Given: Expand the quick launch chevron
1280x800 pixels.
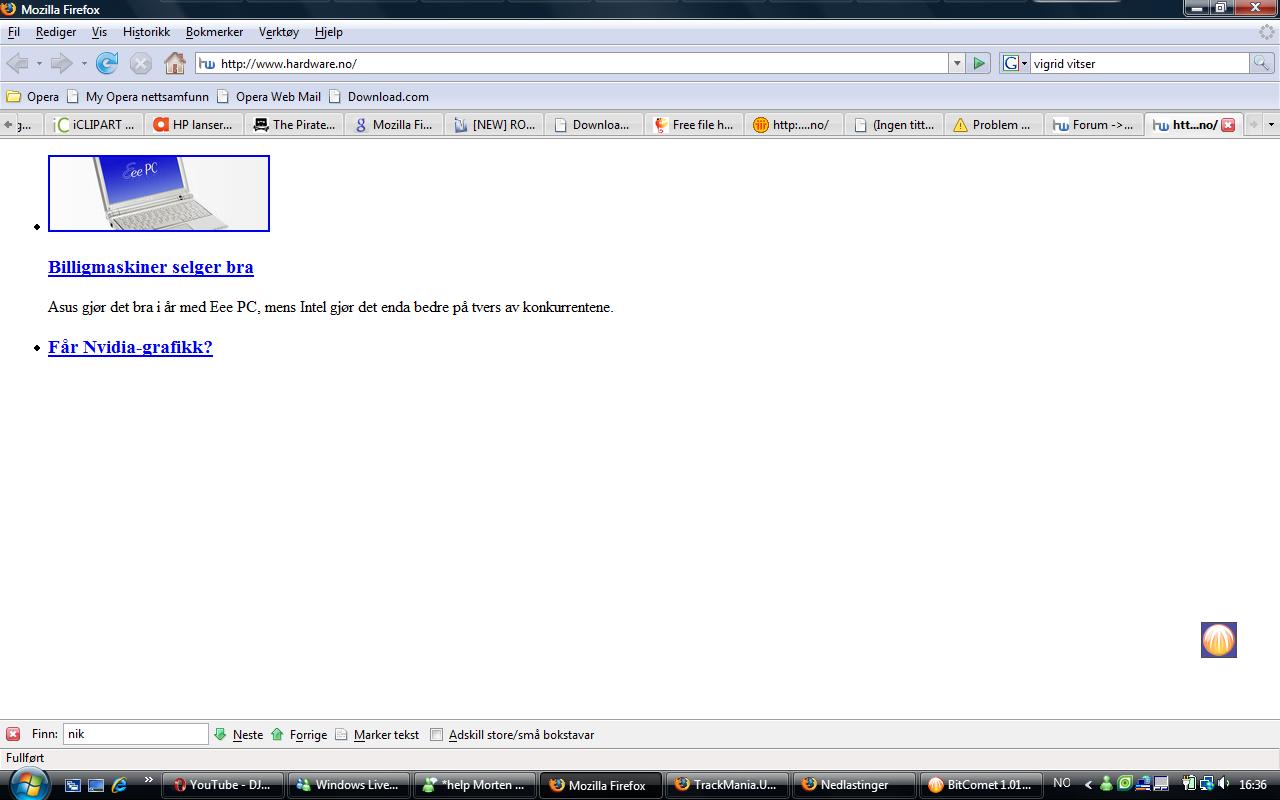Looking at the screenshot, I should click(x=149, y=780).
